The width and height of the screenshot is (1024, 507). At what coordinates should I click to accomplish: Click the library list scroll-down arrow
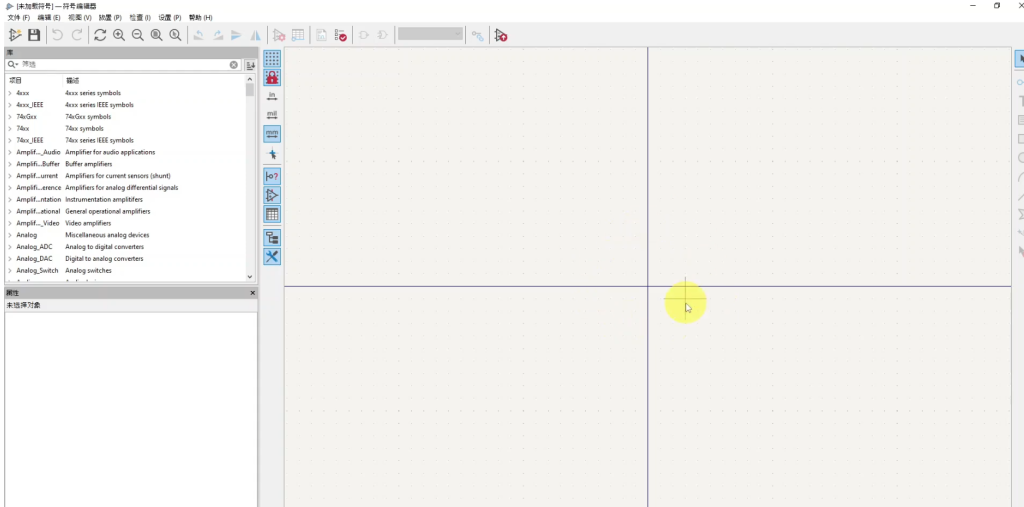(x=249, y=277)
